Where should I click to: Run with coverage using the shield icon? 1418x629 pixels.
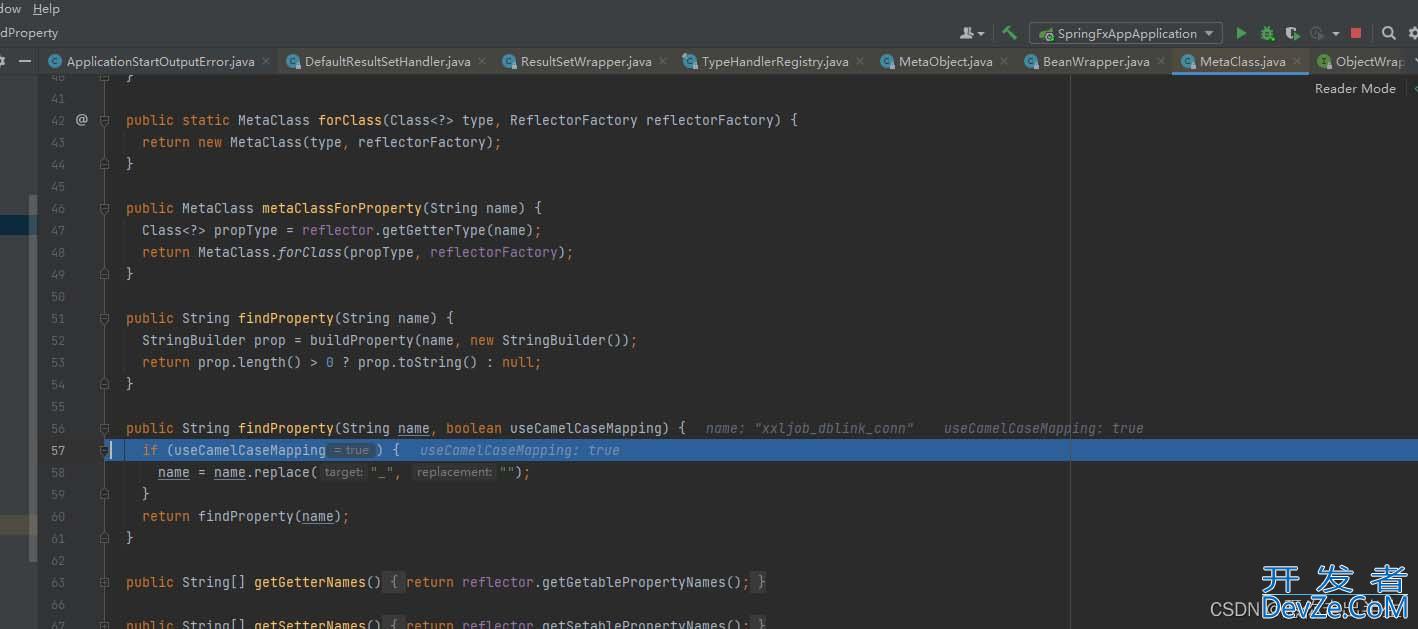(1292, 33)
